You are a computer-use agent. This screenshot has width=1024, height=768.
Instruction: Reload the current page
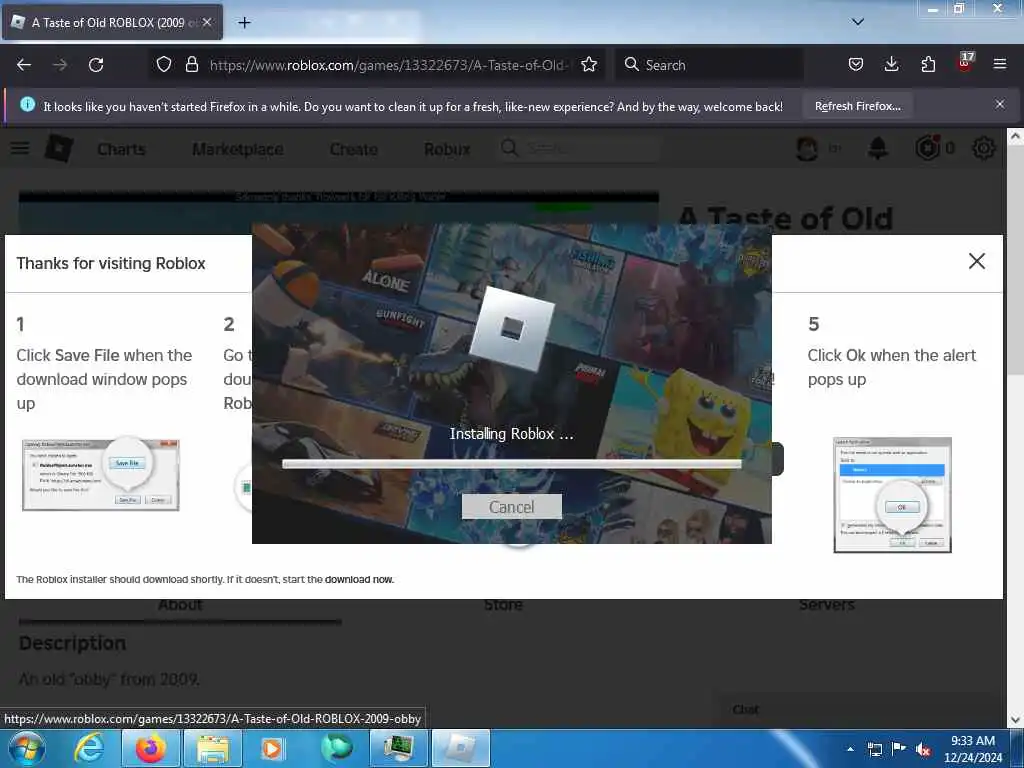[96, 65]
